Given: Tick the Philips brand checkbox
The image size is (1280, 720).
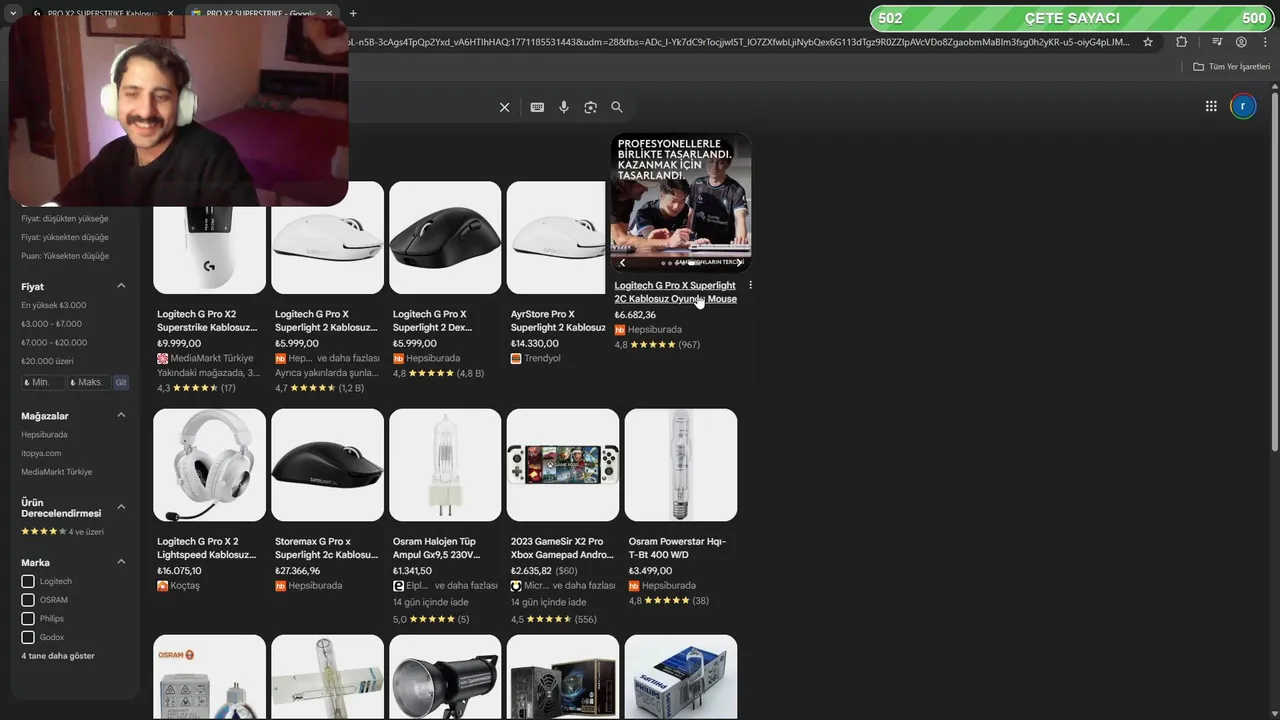Looking at the screenshot, I should coord(28,619).
